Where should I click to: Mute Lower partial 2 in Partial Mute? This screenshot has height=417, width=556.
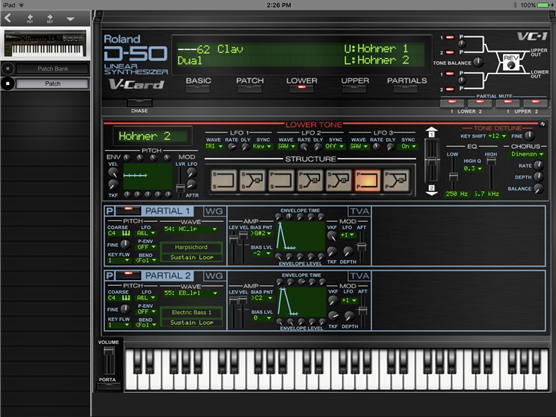pyautogui.click(x=480, y=103)
